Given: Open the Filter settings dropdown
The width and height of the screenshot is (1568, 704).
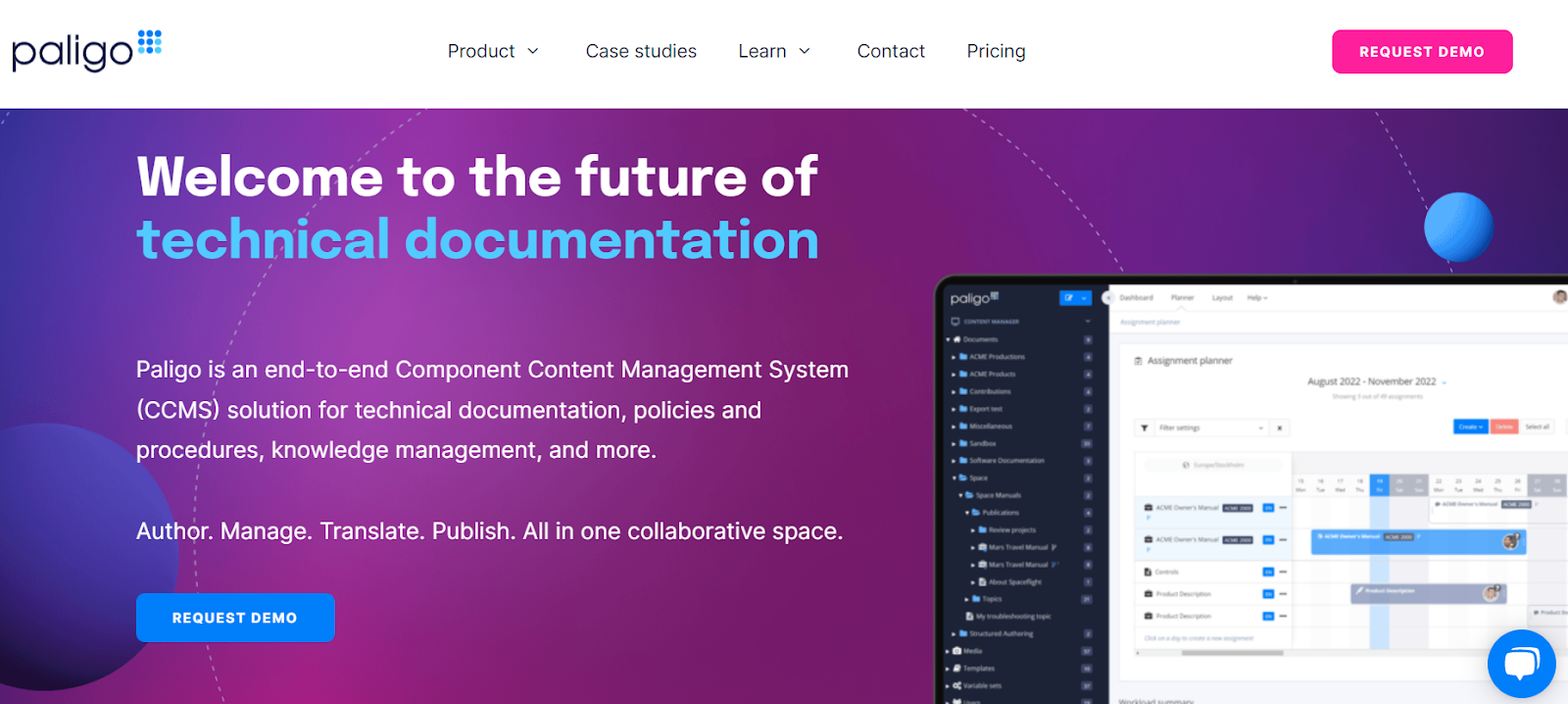Looking at the screenshot, I should [1211, 428].
